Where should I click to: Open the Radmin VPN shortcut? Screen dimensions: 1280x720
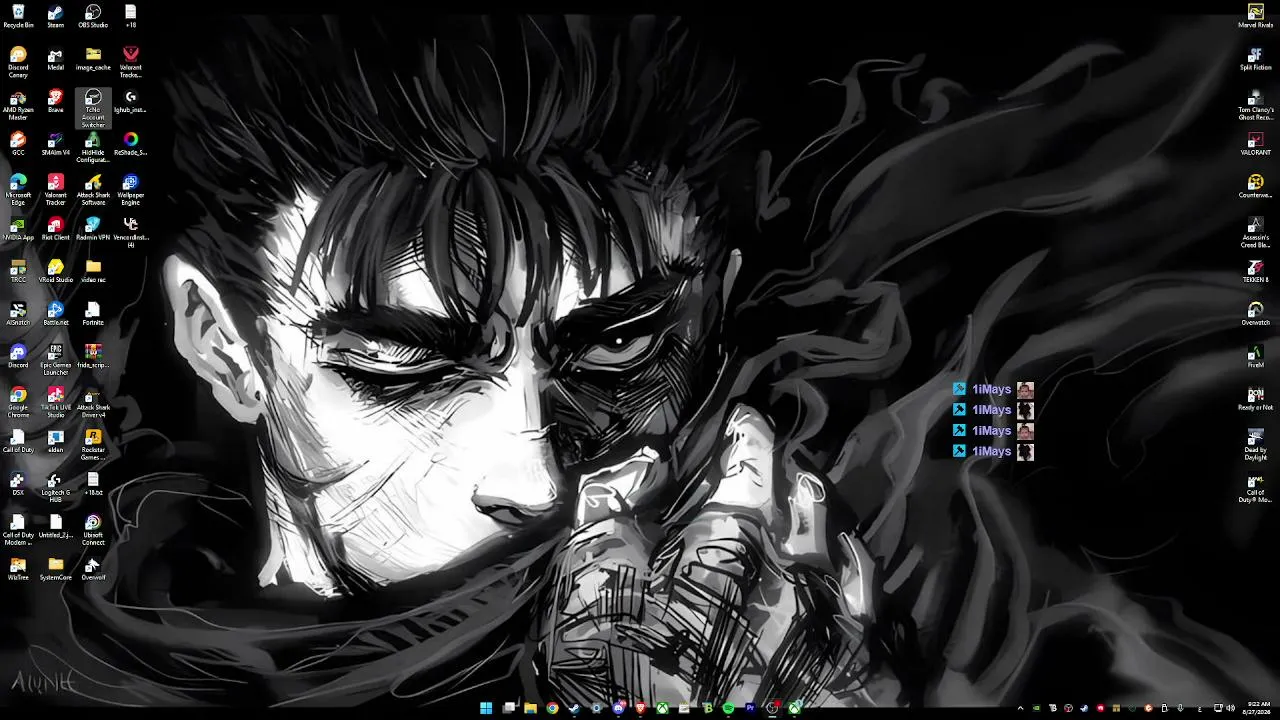(x=93, y=229)
